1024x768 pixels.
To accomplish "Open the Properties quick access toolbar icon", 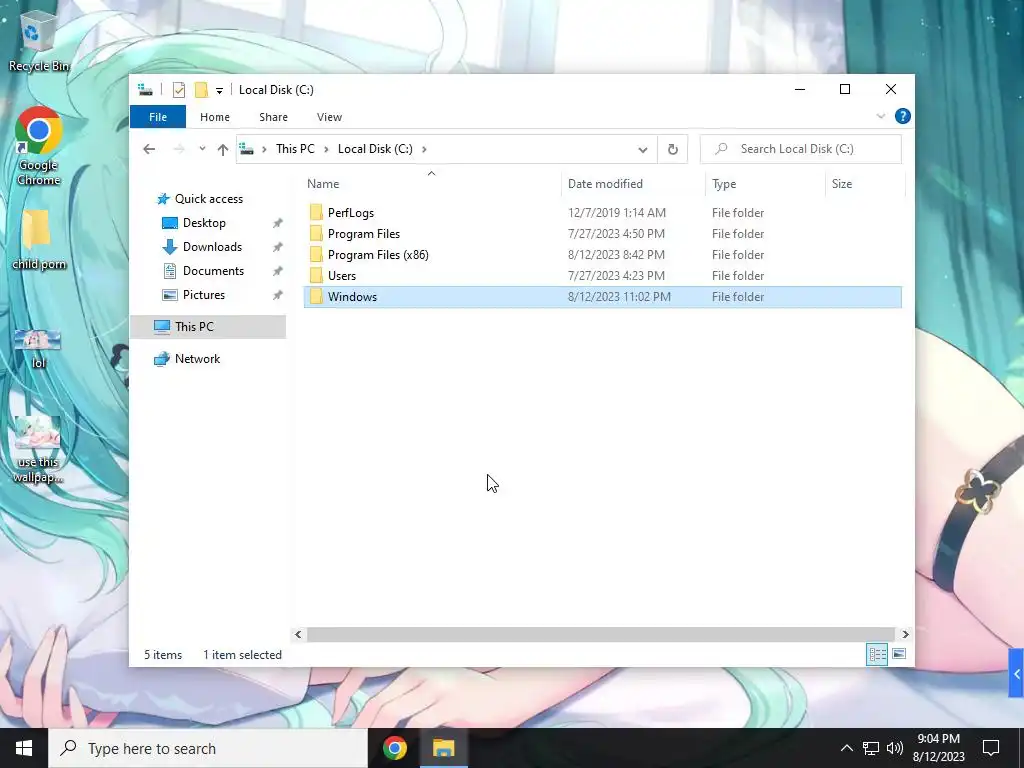I will [x=178, y=90].
